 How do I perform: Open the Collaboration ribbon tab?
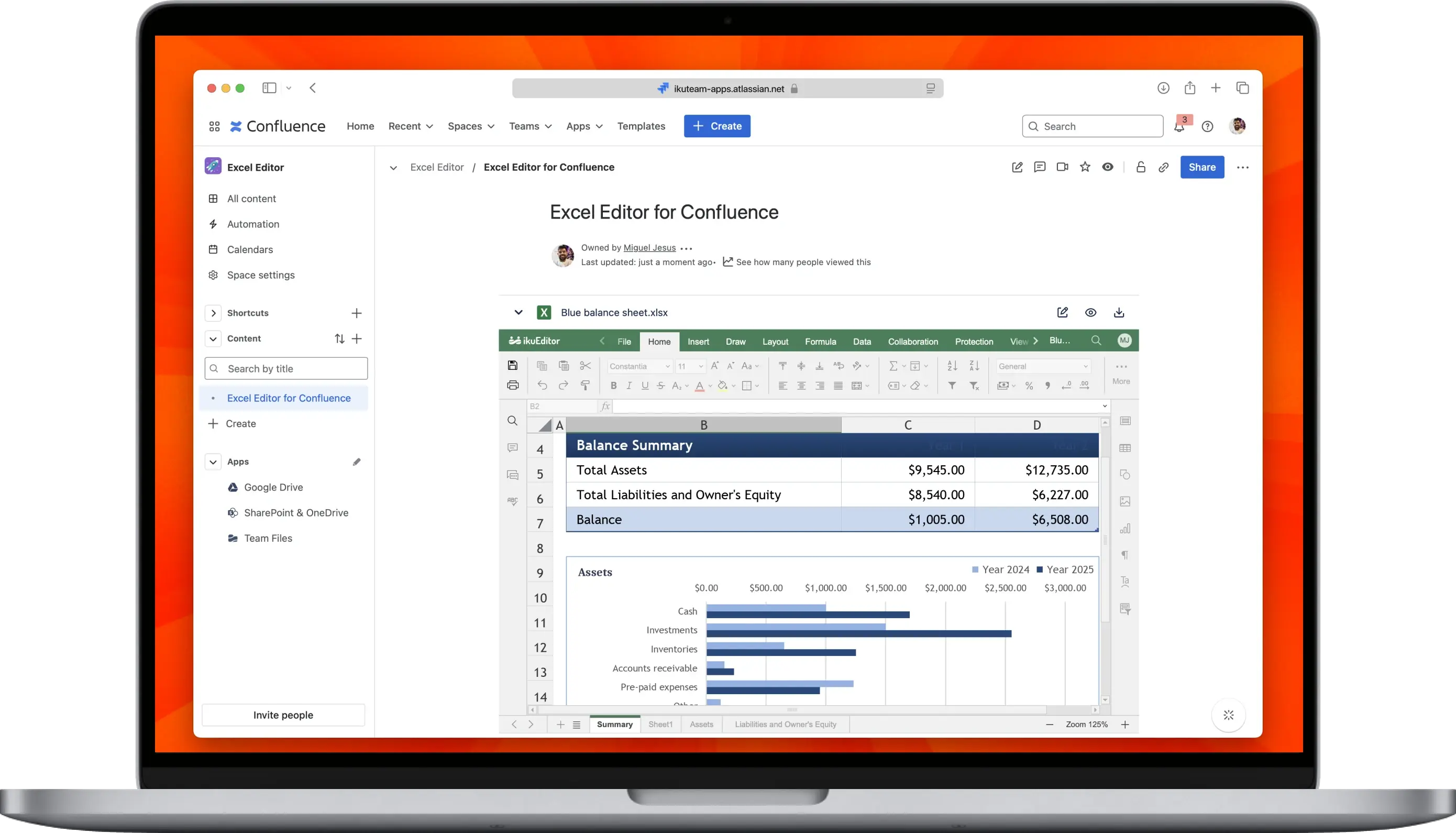click(x=913, y=342)
